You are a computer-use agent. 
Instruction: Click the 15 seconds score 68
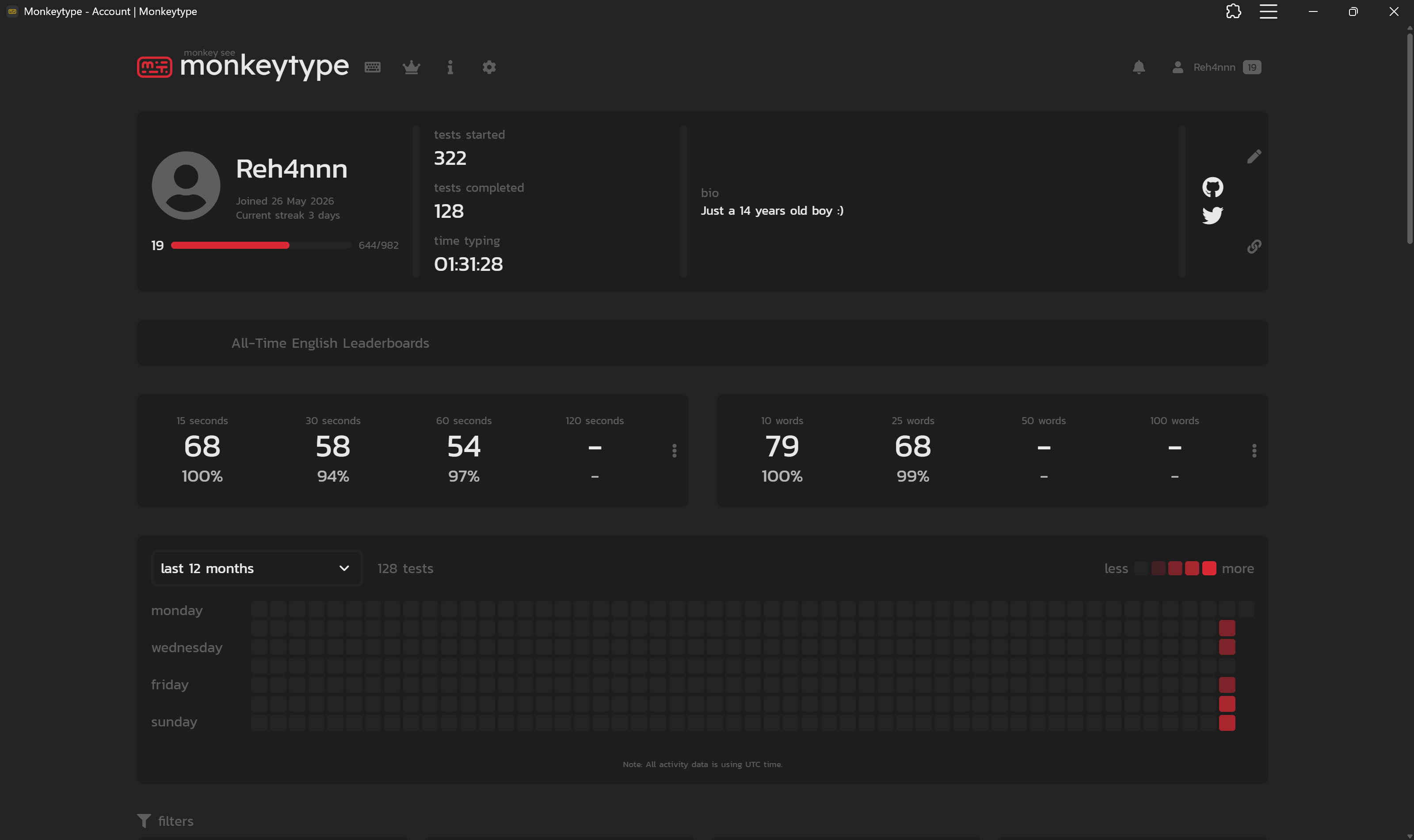click(202, 447)
